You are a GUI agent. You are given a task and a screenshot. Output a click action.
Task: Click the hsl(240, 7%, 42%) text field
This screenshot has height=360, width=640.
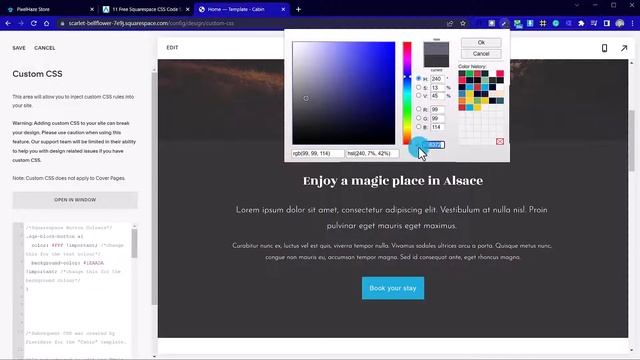372,153
